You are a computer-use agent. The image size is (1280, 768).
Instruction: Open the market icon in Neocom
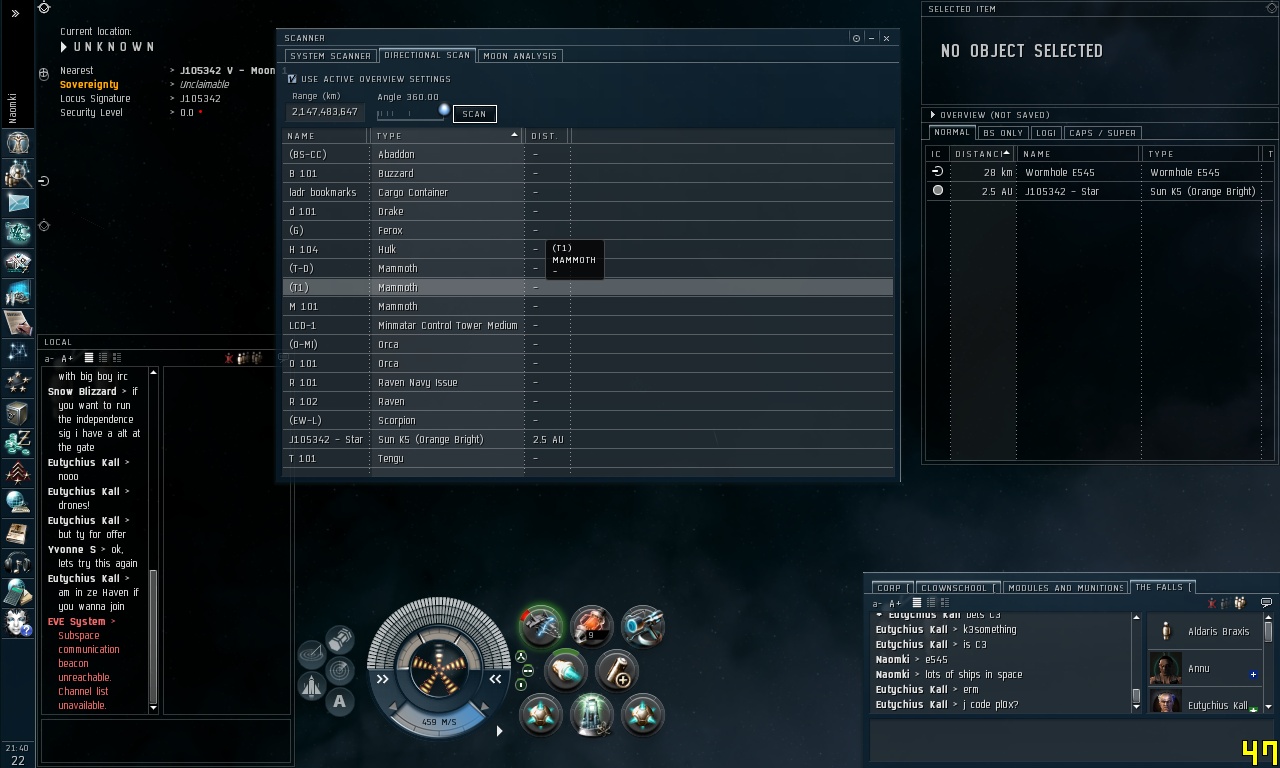pos(18,263)
